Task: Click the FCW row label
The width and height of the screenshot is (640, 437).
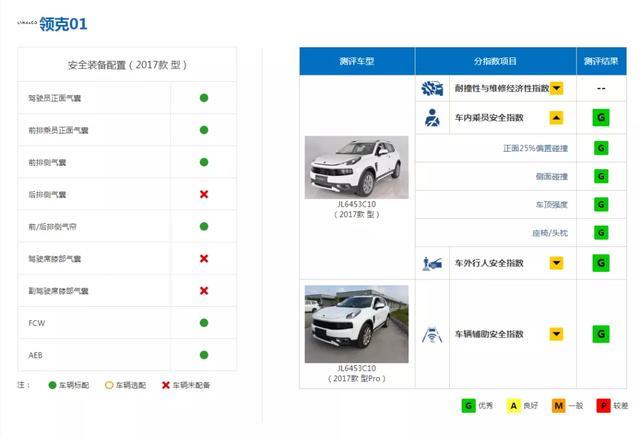Action: coord(37,323)
